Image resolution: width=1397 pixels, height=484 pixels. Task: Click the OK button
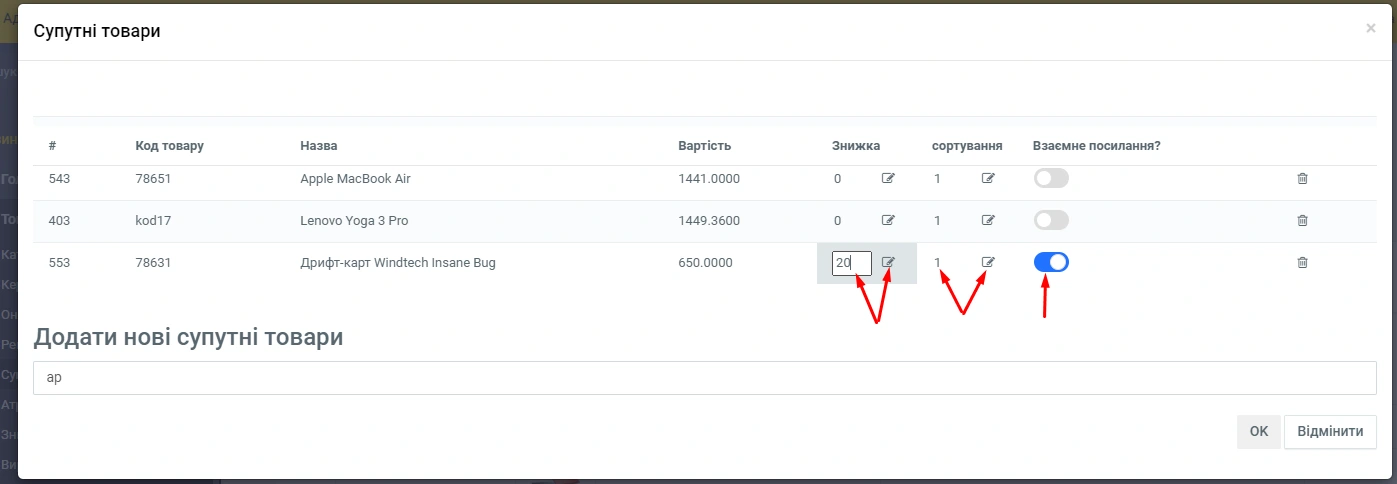tap(1258, 432)
